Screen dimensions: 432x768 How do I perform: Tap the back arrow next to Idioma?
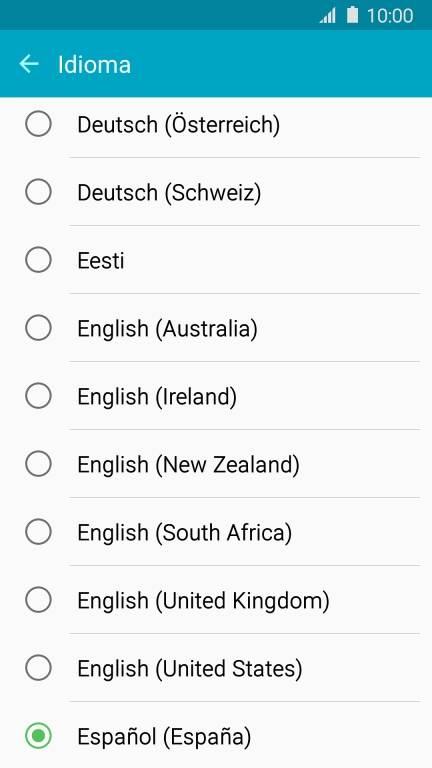(x=29, y=64)
